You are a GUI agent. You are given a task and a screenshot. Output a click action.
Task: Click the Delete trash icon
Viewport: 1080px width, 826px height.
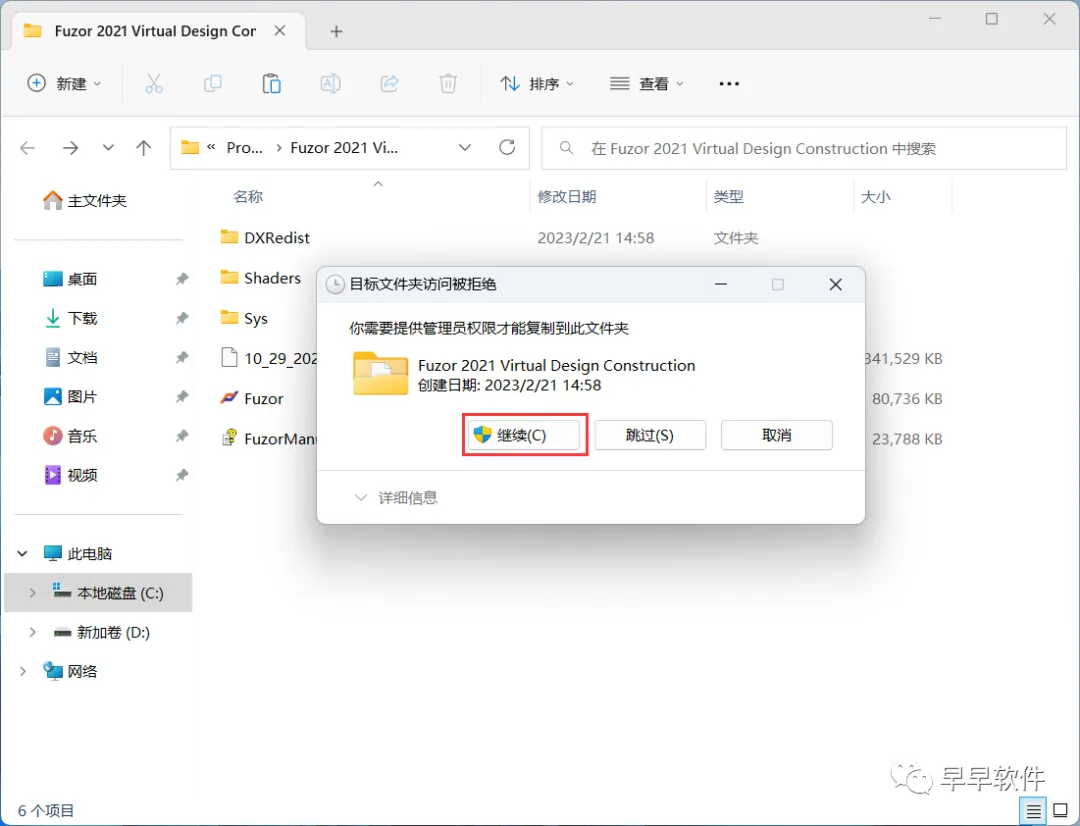click(x=448, y=84)
